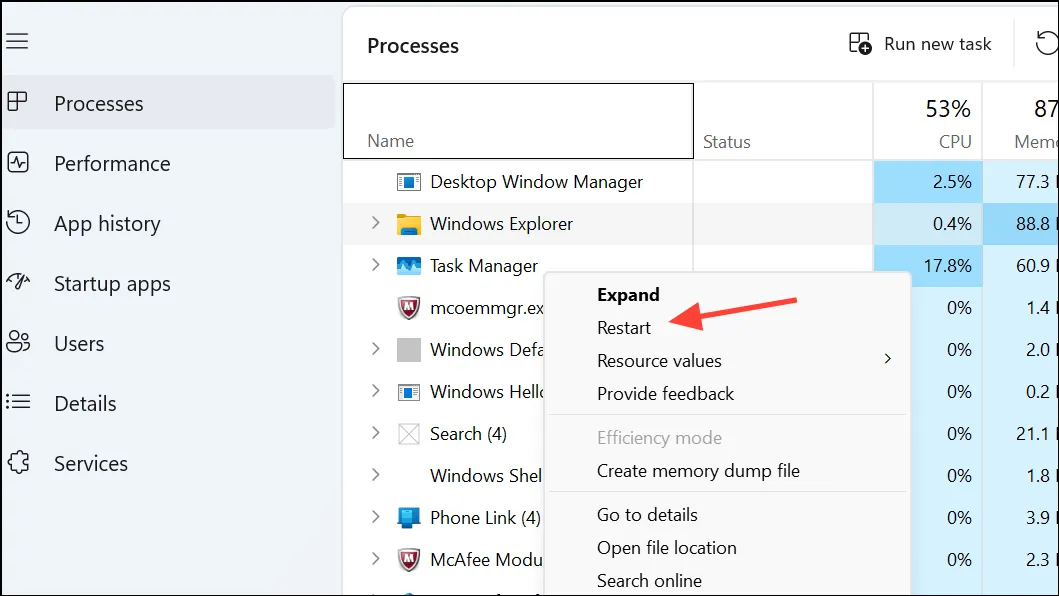Click the Windows Defender gray icon
The height and width of the screenshot is (596, 1059).
click(x=409, y=349)
